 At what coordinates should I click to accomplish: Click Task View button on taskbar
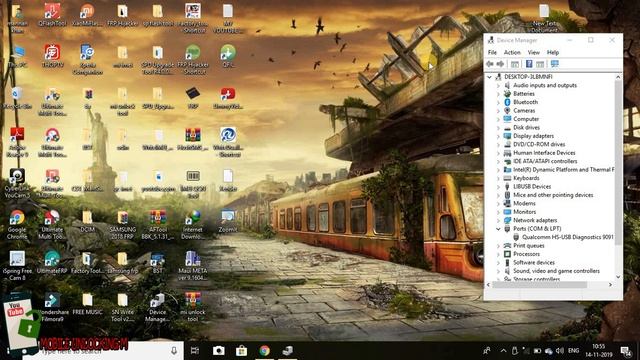point(195,351)
